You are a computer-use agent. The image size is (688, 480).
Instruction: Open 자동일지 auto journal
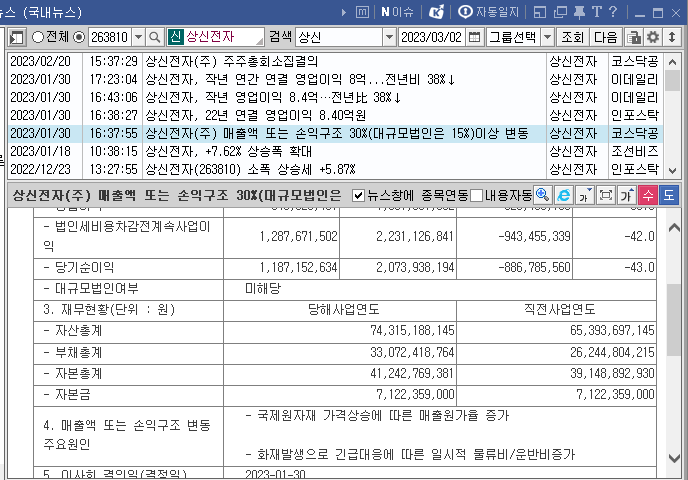(x=488, y=12)
